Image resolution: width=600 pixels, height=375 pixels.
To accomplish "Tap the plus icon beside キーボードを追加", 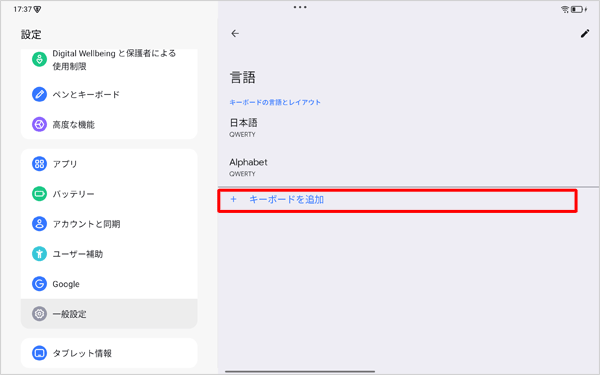I will (233, 199).
